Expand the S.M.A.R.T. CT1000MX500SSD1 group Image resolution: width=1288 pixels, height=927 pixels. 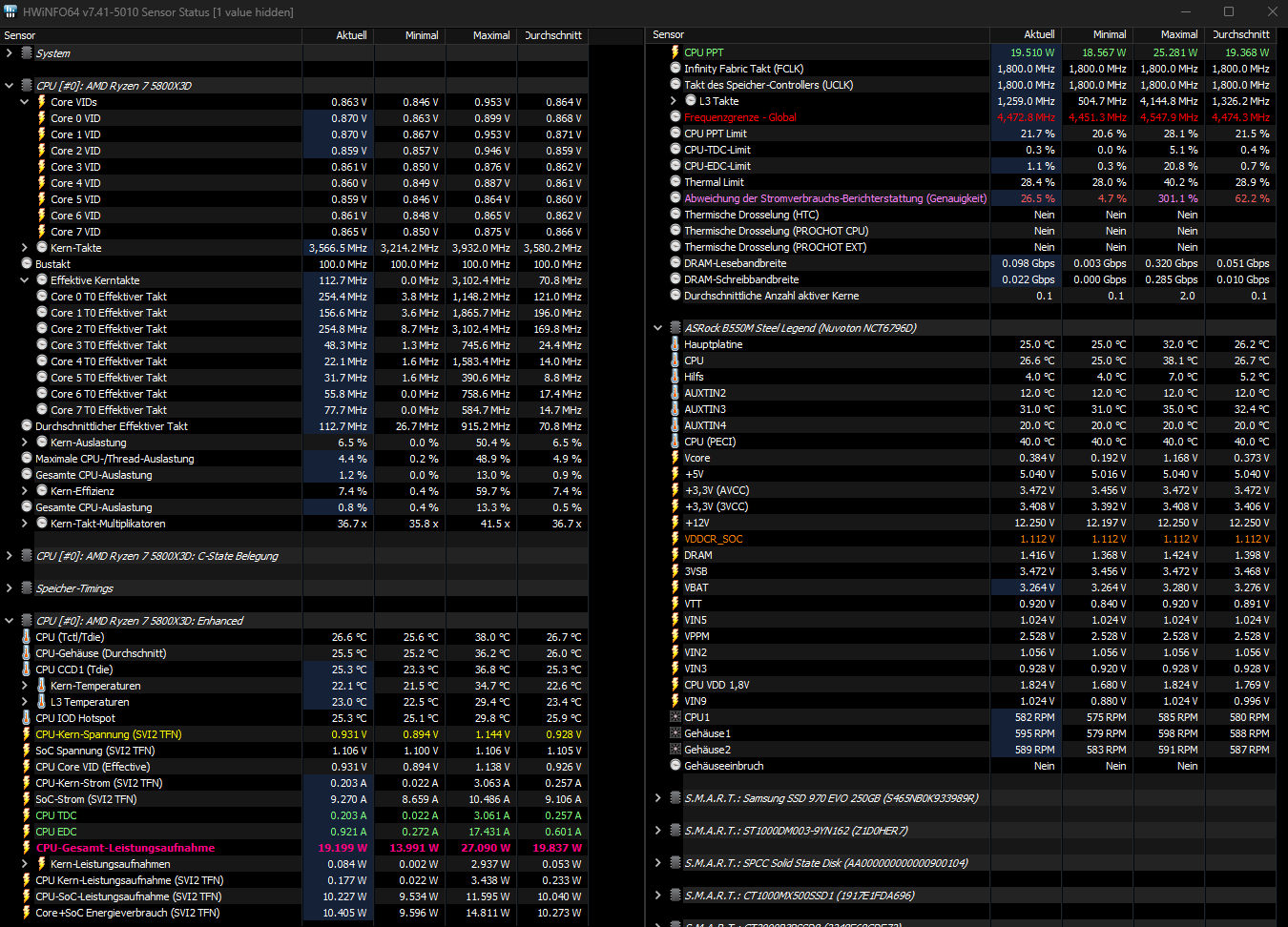click(658, 896)
